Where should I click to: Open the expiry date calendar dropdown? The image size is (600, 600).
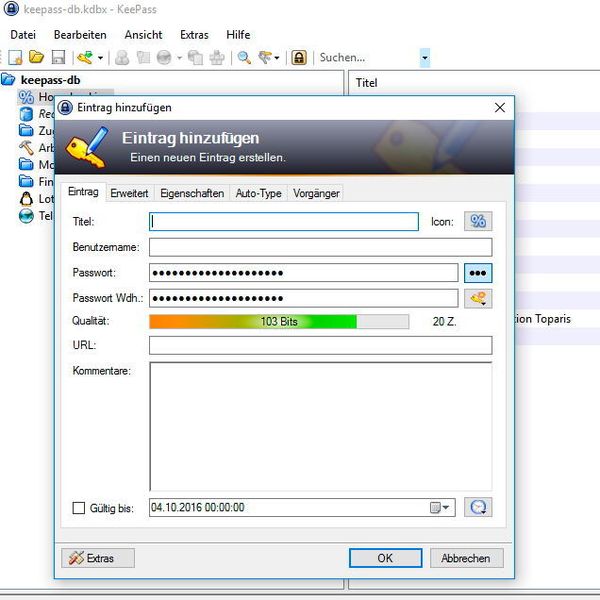point(440,508)
